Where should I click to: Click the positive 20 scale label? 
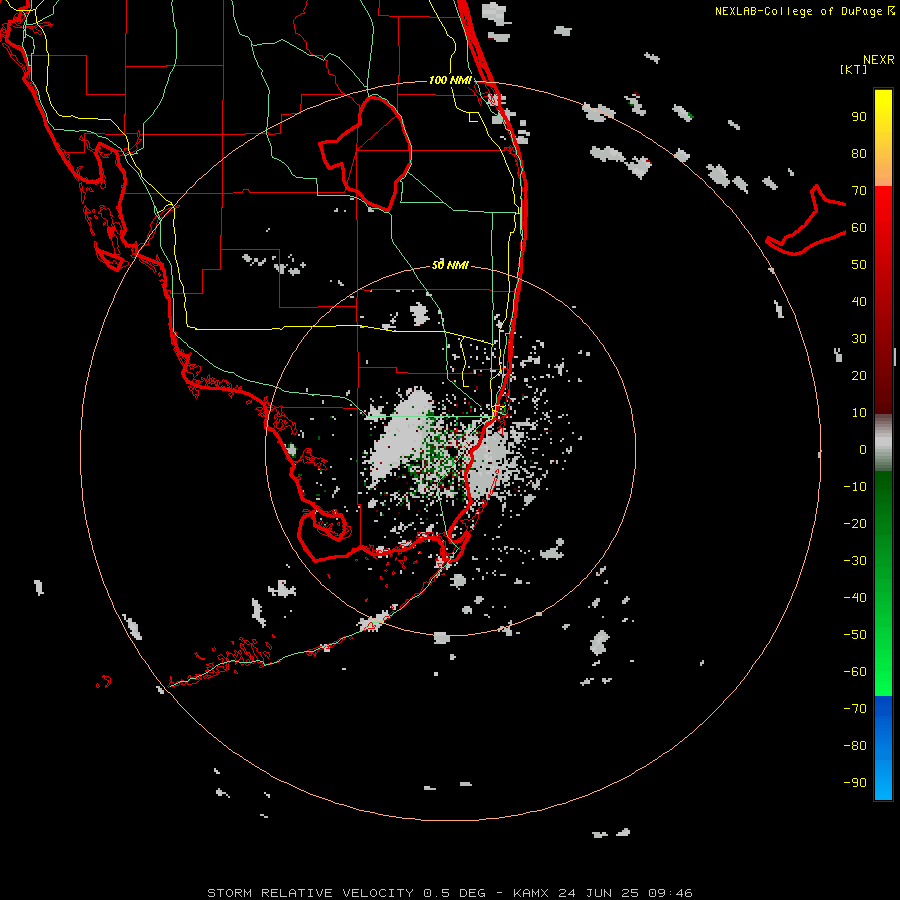pos(859,376)
